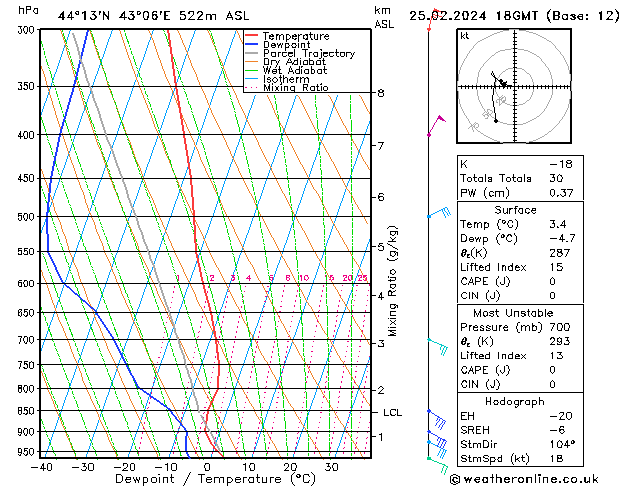Click the lowest cyan wind barb near surface
629x486 pixels.
(438, 460)
